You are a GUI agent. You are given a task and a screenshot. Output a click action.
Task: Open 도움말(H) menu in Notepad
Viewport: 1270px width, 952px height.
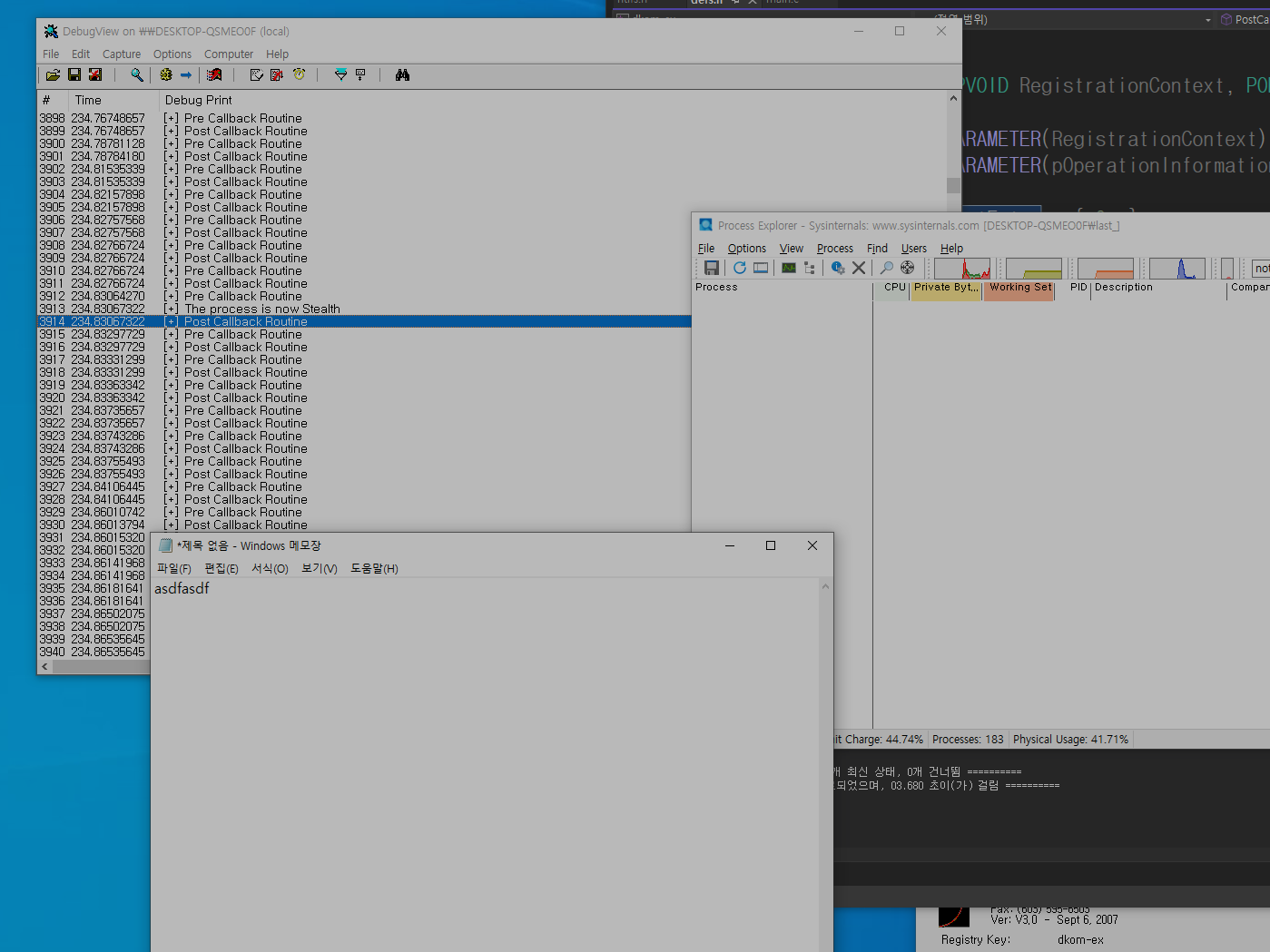pos(374,569)
